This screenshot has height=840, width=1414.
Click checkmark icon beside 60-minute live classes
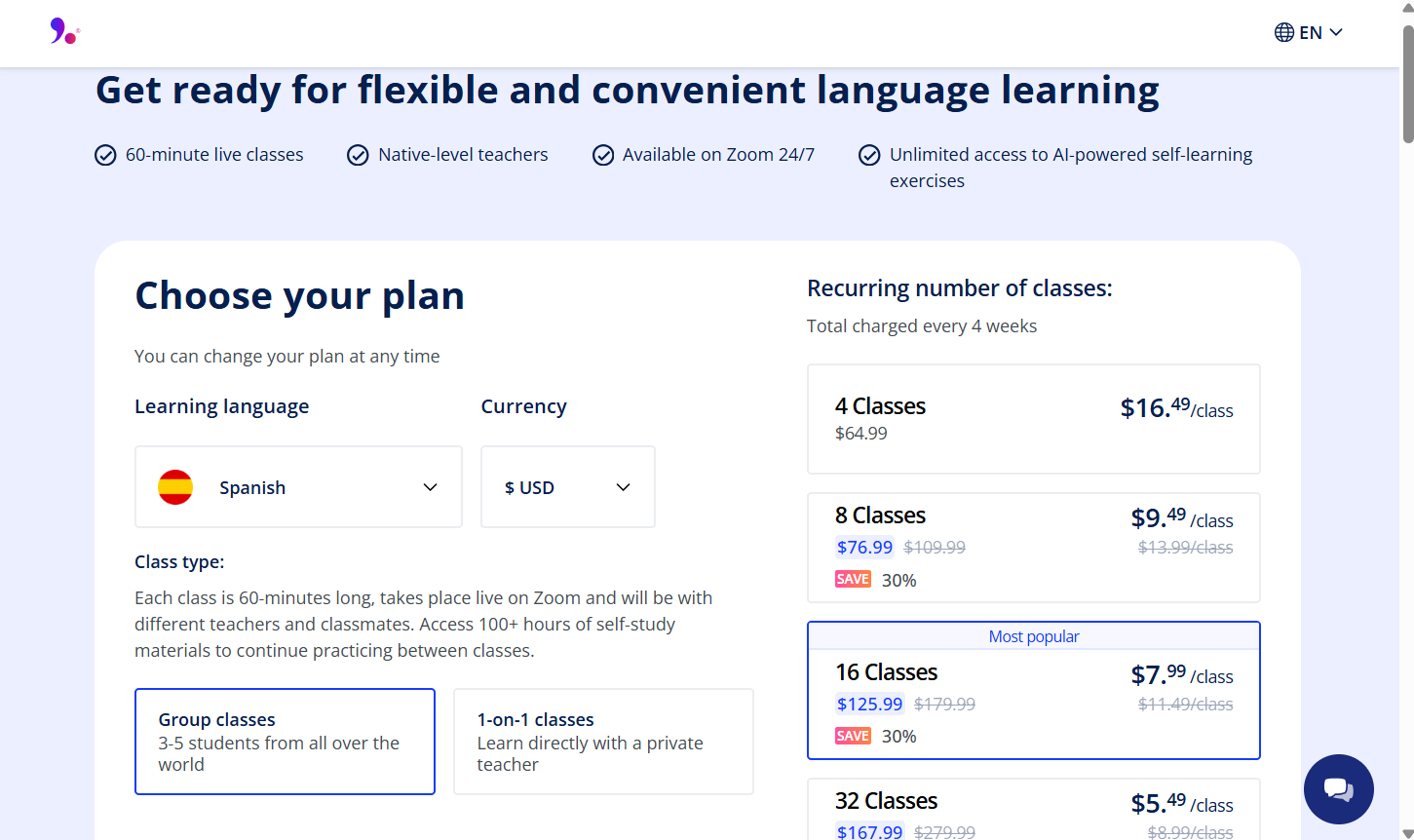pyautogui.click(x=105, y=155)
